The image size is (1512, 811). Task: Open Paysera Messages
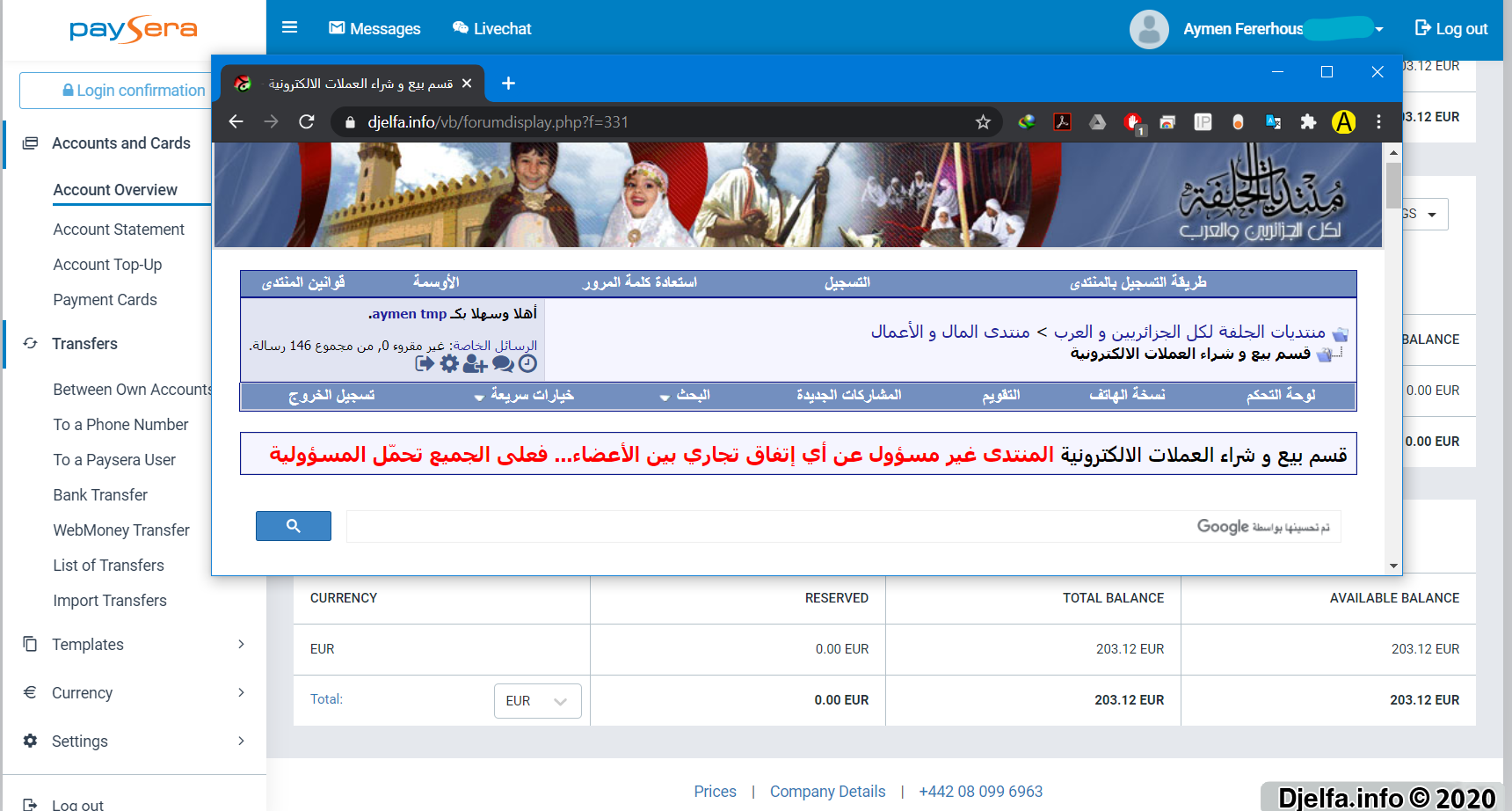point(374,28)
